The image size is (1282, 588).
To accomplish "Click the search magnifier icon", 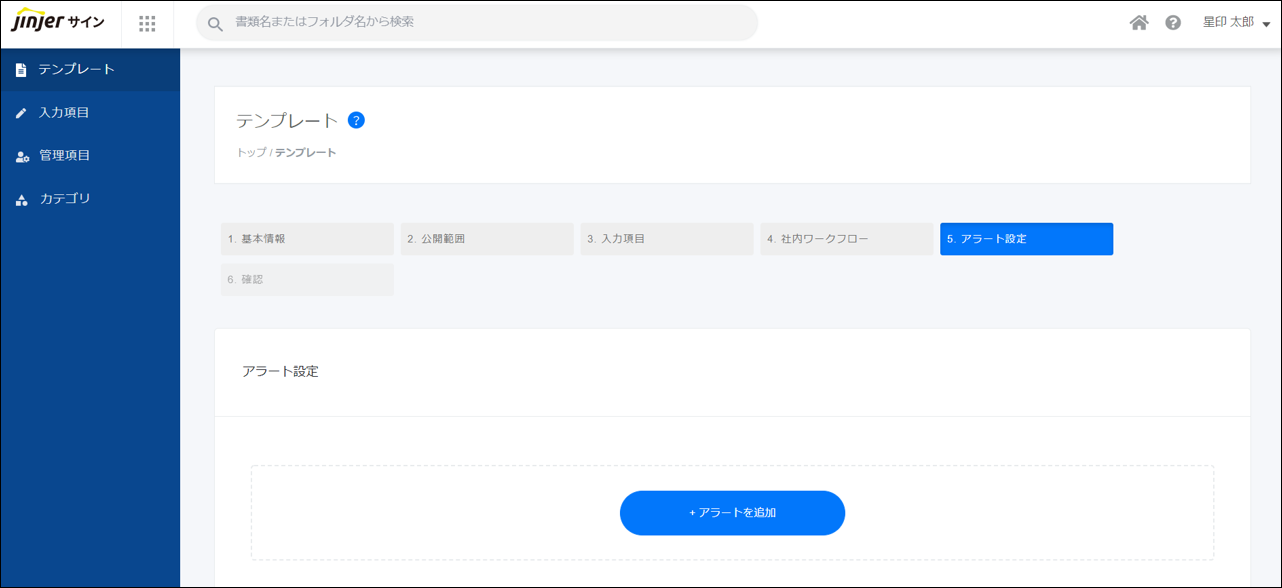I will point(215,23).
